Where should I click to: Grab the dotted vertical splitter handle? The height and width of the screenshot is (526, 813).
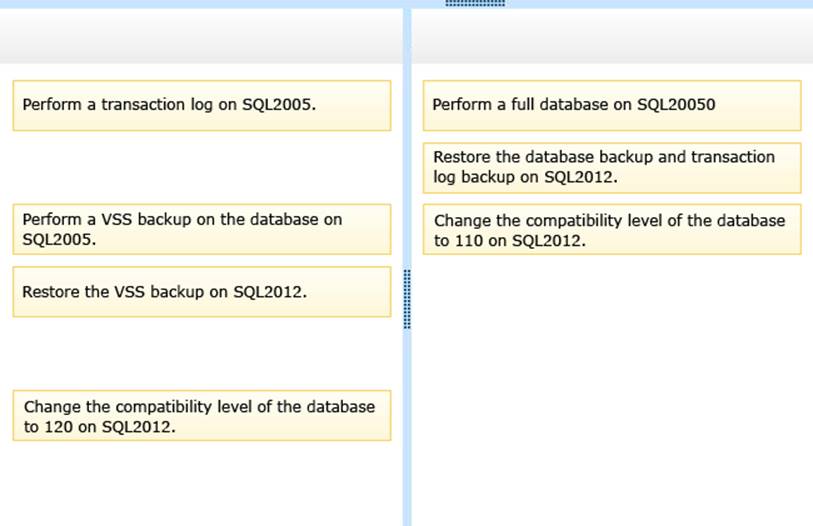coord(407,298)
